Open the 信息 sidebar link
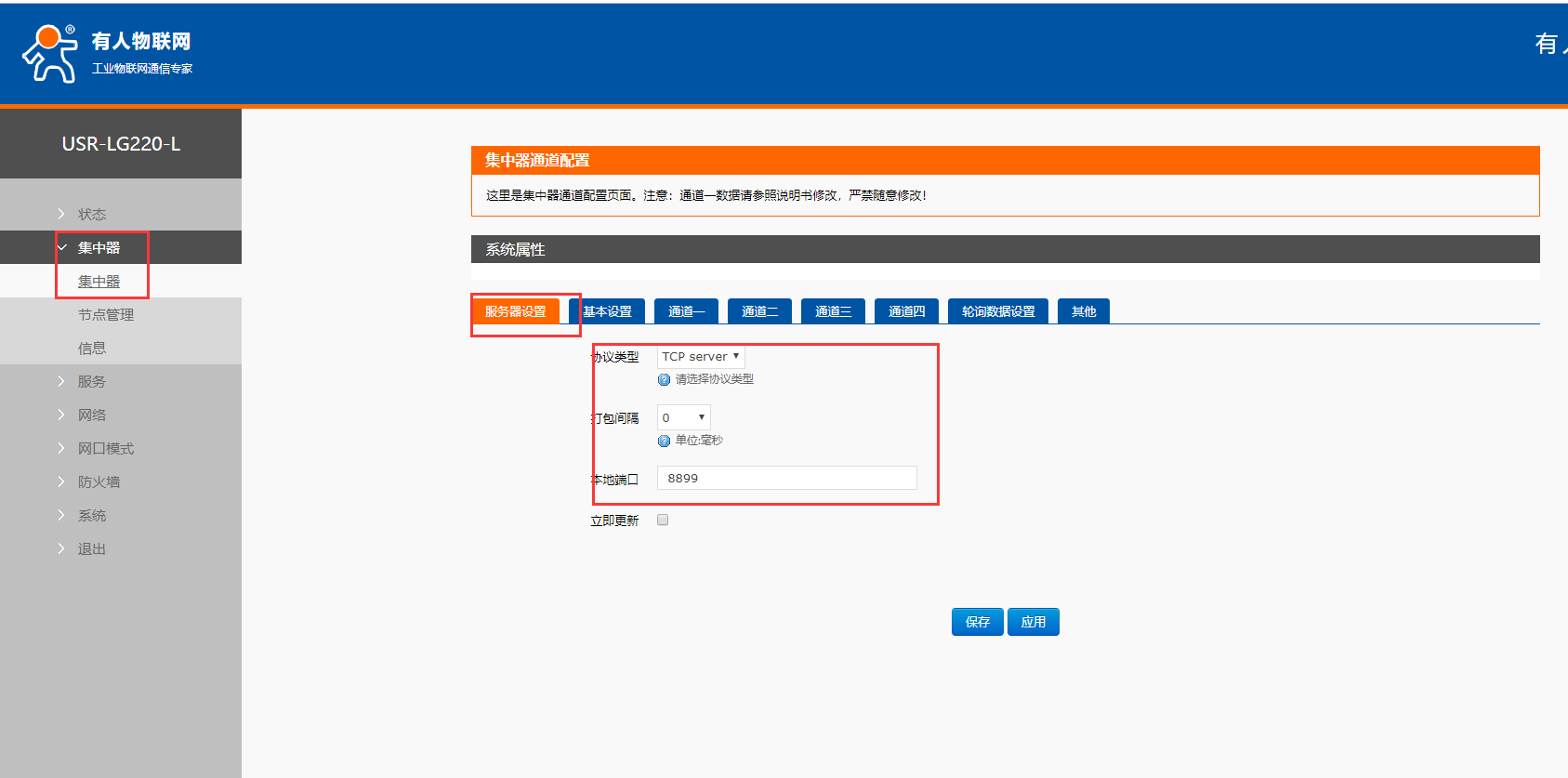The height and width of the screenshot is (778, 1568). [91, 348]
